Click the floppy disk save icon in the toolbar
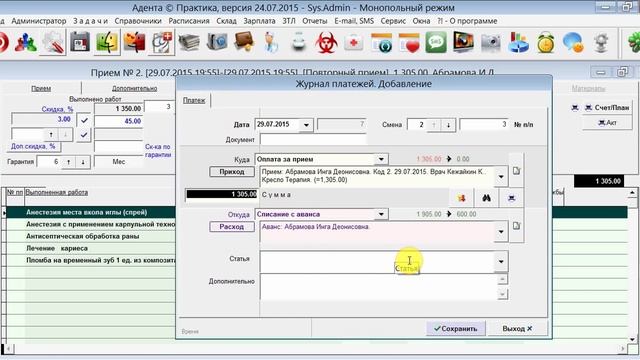Viewport: 640px width, 360px height. 80,42
